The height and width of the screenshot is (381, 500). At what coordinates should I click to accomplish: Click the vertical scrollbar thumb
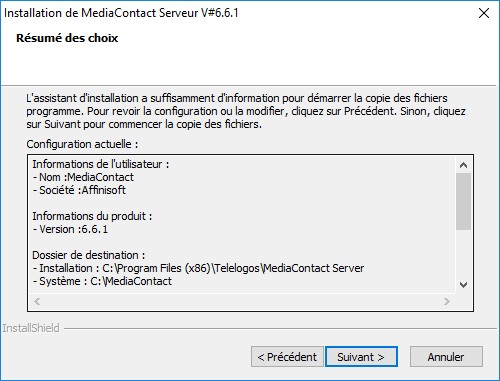pos(463,201)
